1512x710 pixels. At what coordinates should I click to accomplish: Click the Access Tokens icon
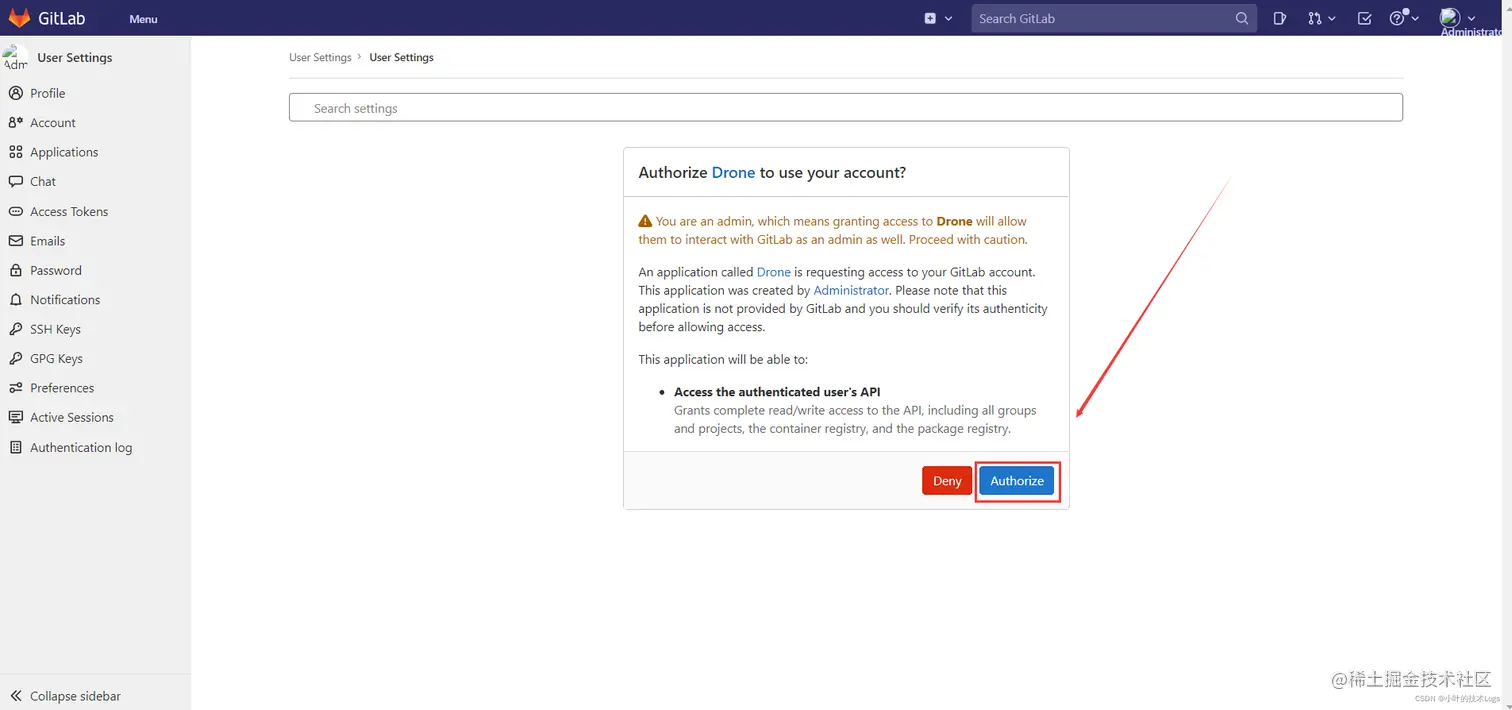coord(15,212)
